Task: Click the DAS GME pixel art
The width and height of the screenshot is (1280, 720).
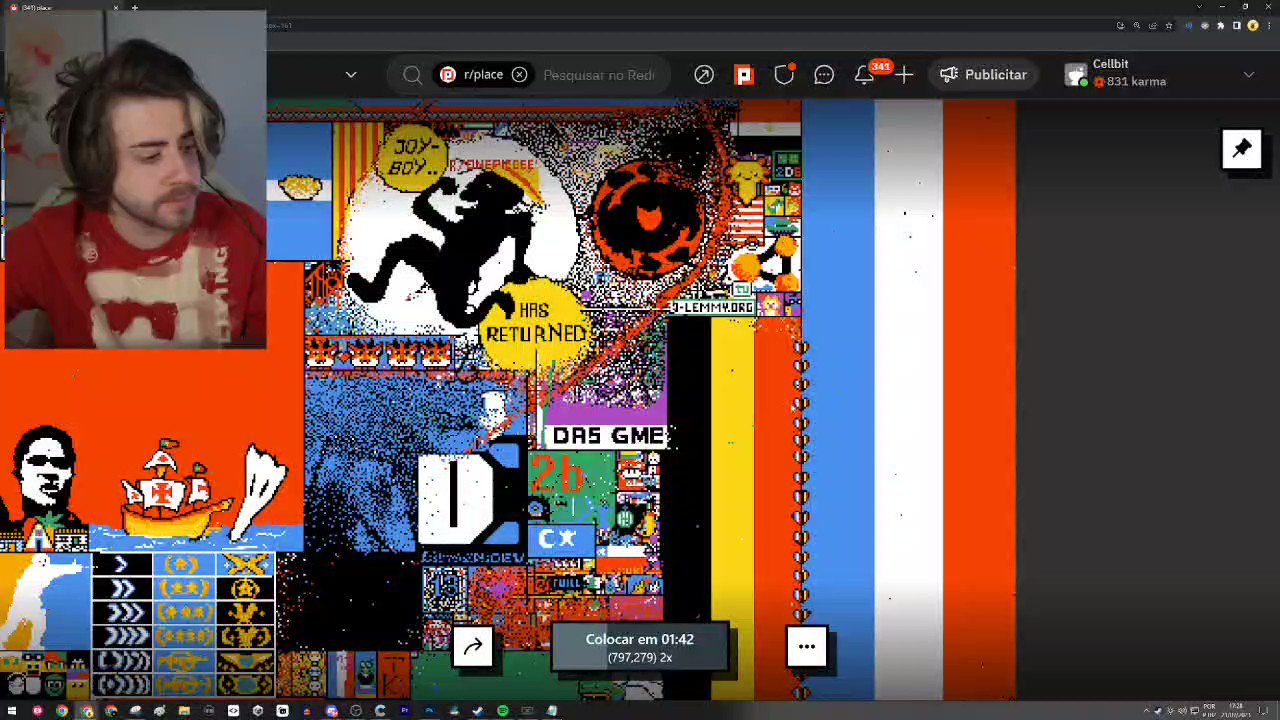Action: [x=608, y=435]
